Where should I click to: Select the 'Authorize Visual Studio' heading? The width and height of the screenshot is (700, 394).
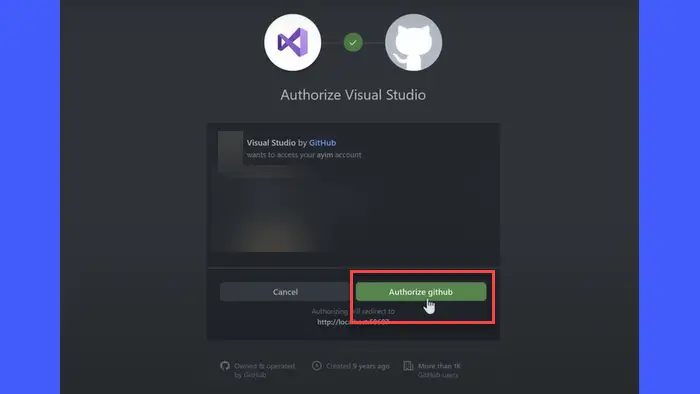tap(353, 95)
